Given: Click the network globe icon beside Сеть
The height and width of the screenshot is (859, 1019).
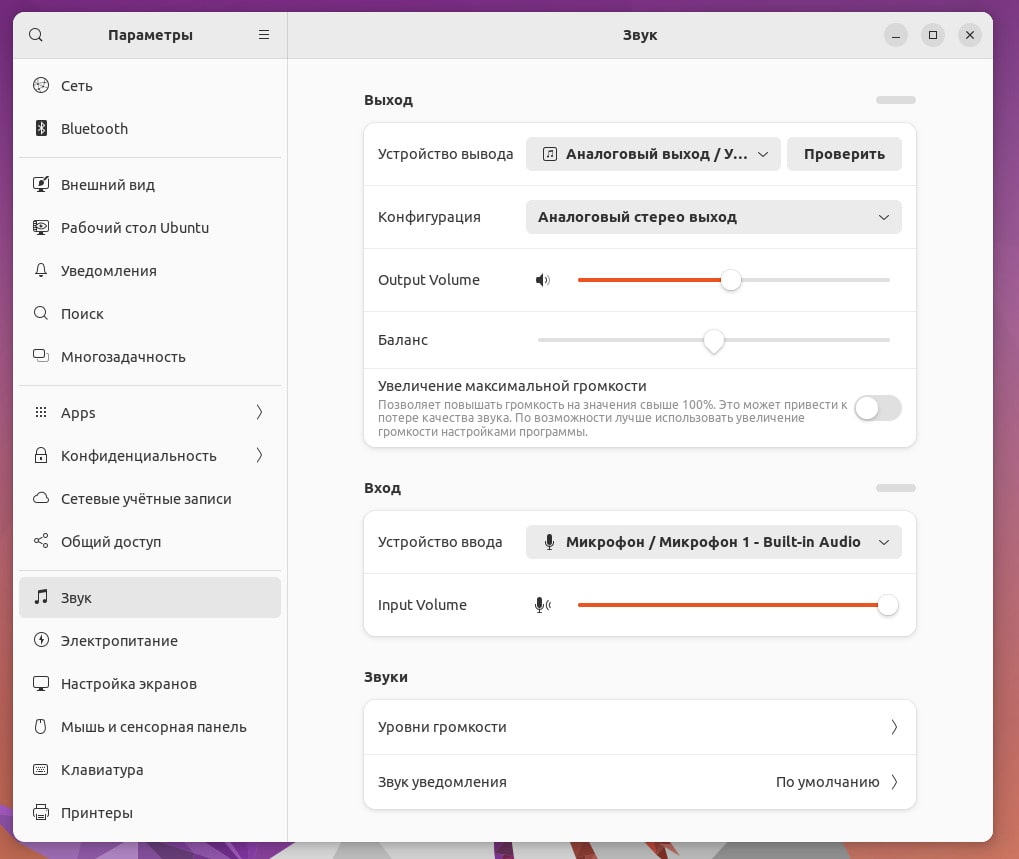Looking at the screenshot, I should (x=41, y=85).
